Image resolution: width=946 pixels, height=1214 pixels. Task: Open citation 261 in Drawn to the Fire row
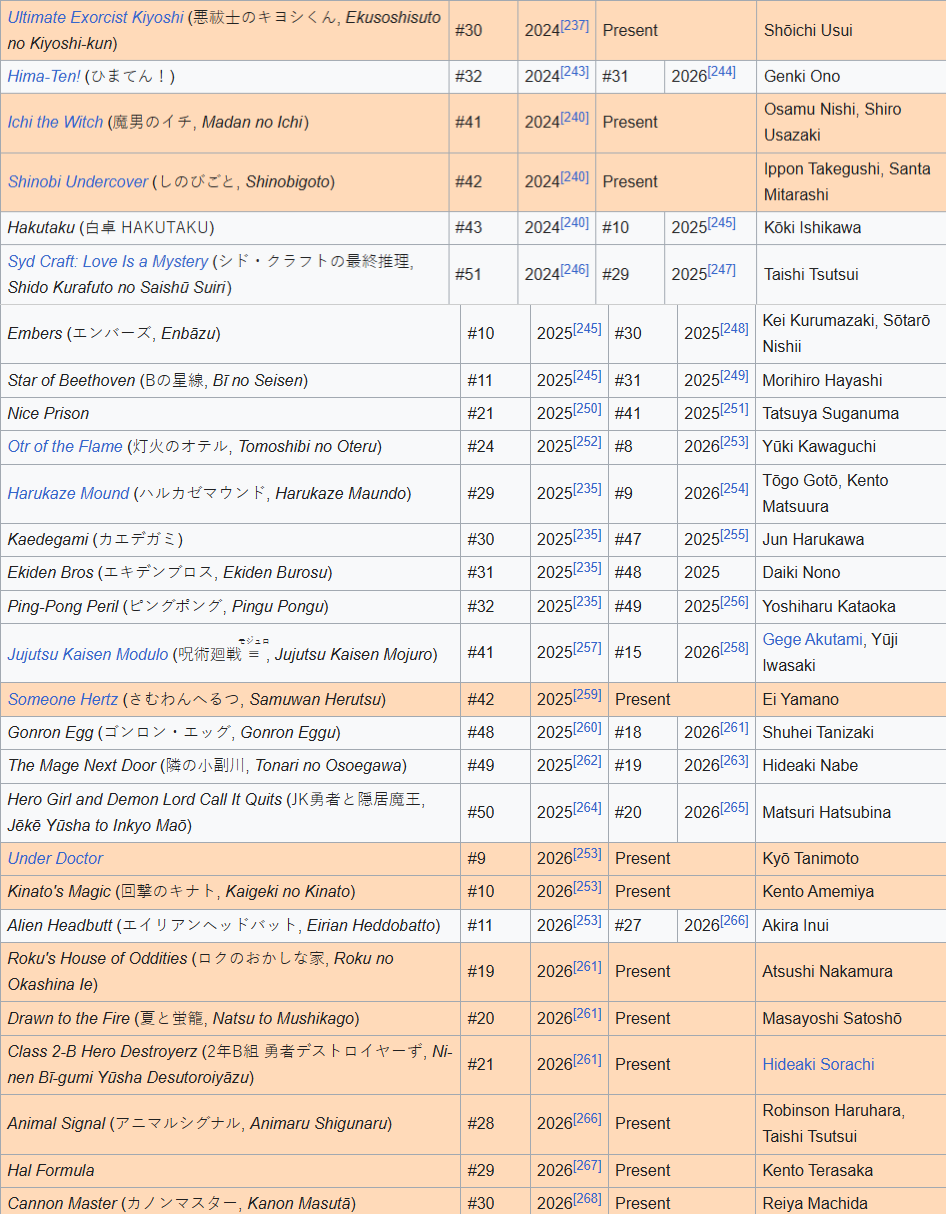click(587, 1013)
